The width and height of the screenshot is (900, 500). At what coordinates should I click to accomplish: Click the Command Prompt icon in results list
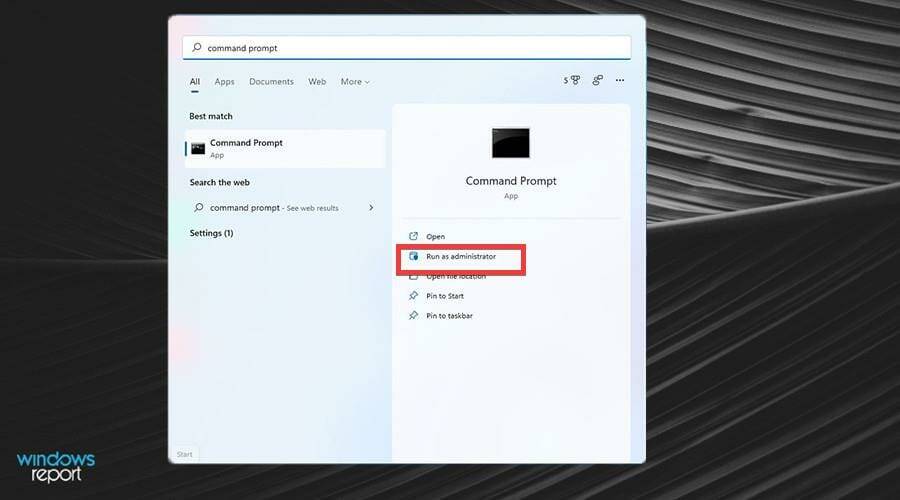coord(198,149)
